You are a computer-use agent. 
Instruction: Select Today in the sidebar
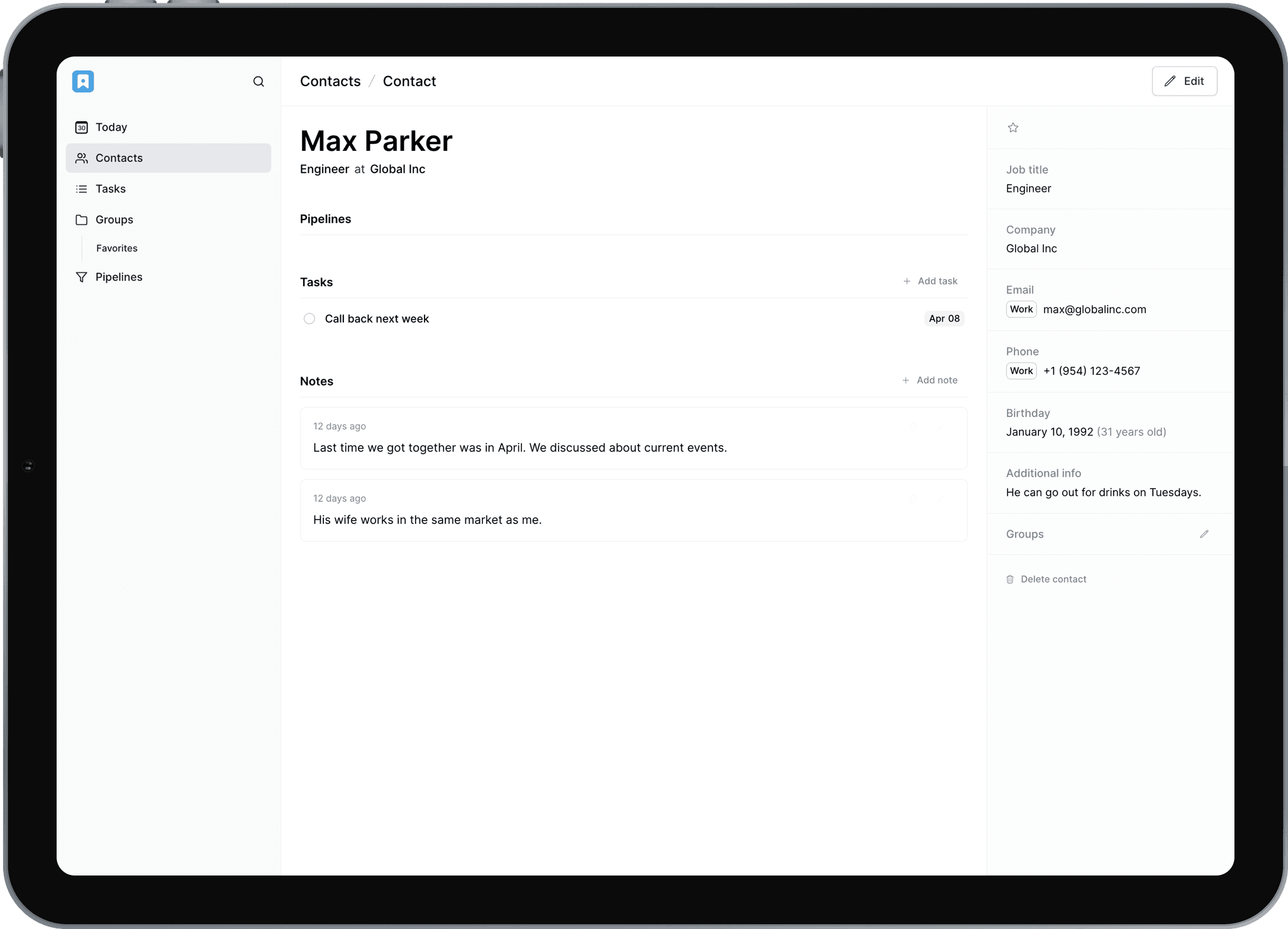(110, 127)
